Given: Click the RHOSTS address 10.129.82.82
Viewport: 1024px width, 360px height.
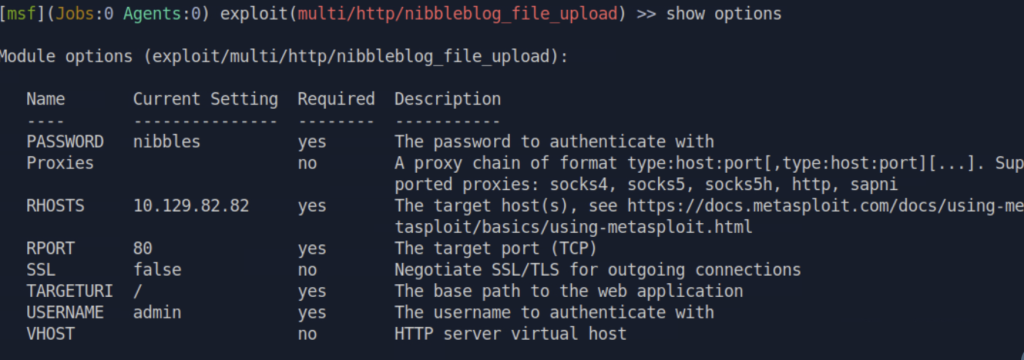Looking at the screenshot, I should coord(191,206).
